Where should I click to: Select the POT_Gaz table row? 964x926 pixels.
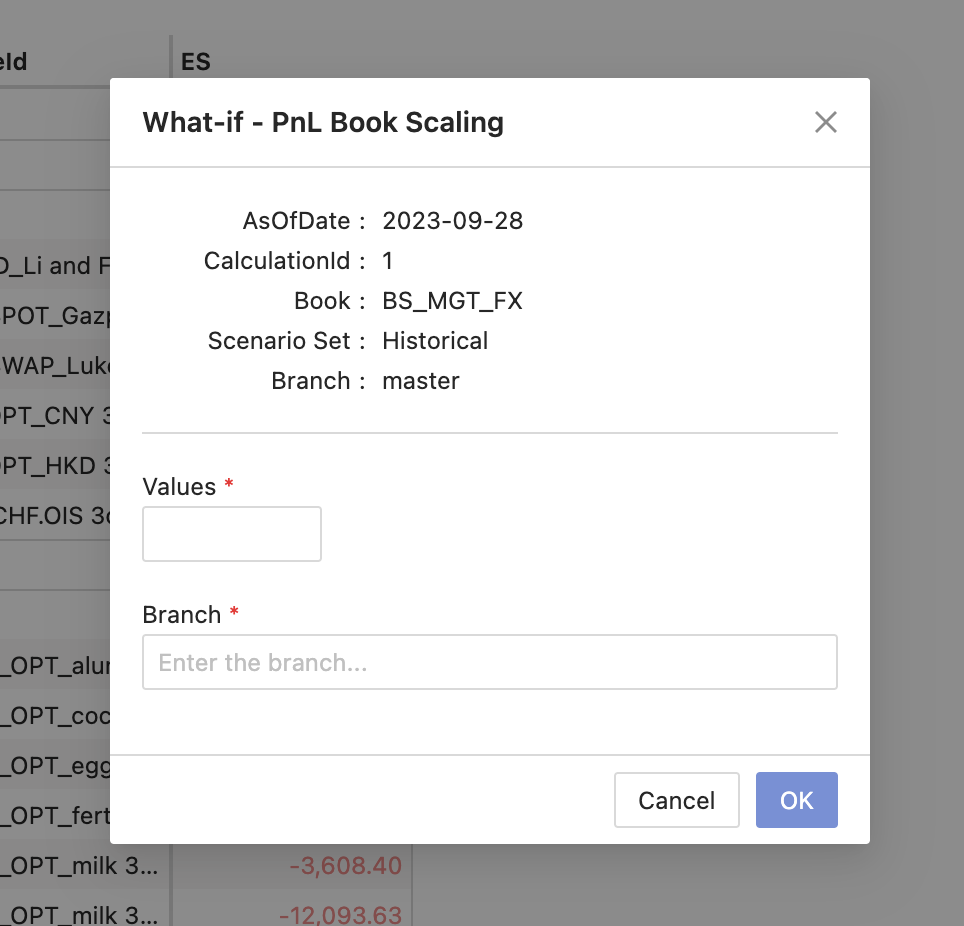[x=55, y=315]
